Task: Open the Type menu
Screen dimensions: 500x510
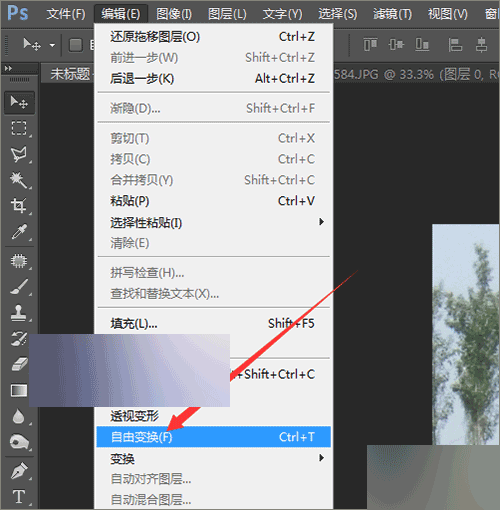Action: click(283, 14)
